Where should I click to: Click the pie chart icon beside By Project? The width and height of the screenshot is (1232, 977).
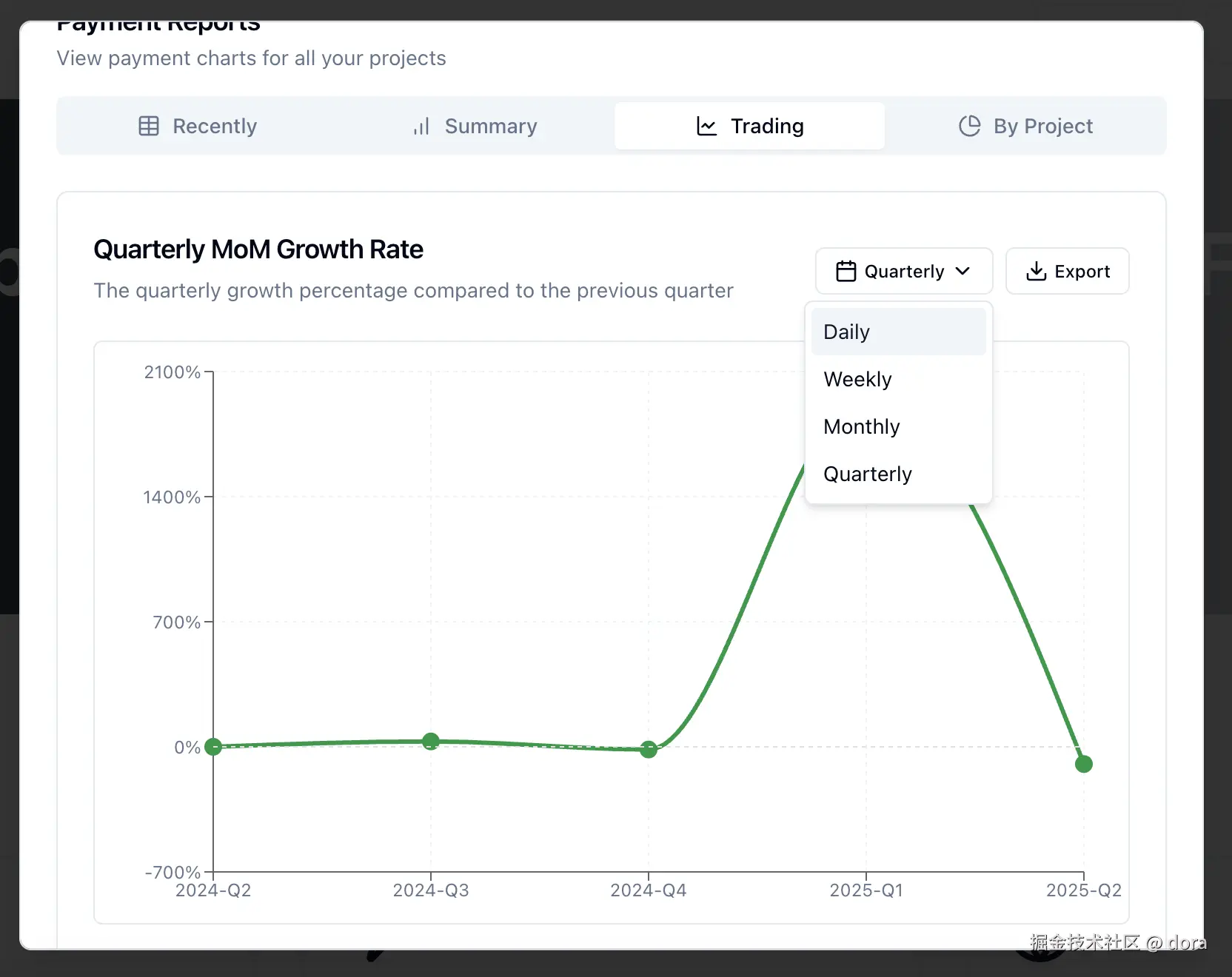pyautogui.click(x=969, y=126)
